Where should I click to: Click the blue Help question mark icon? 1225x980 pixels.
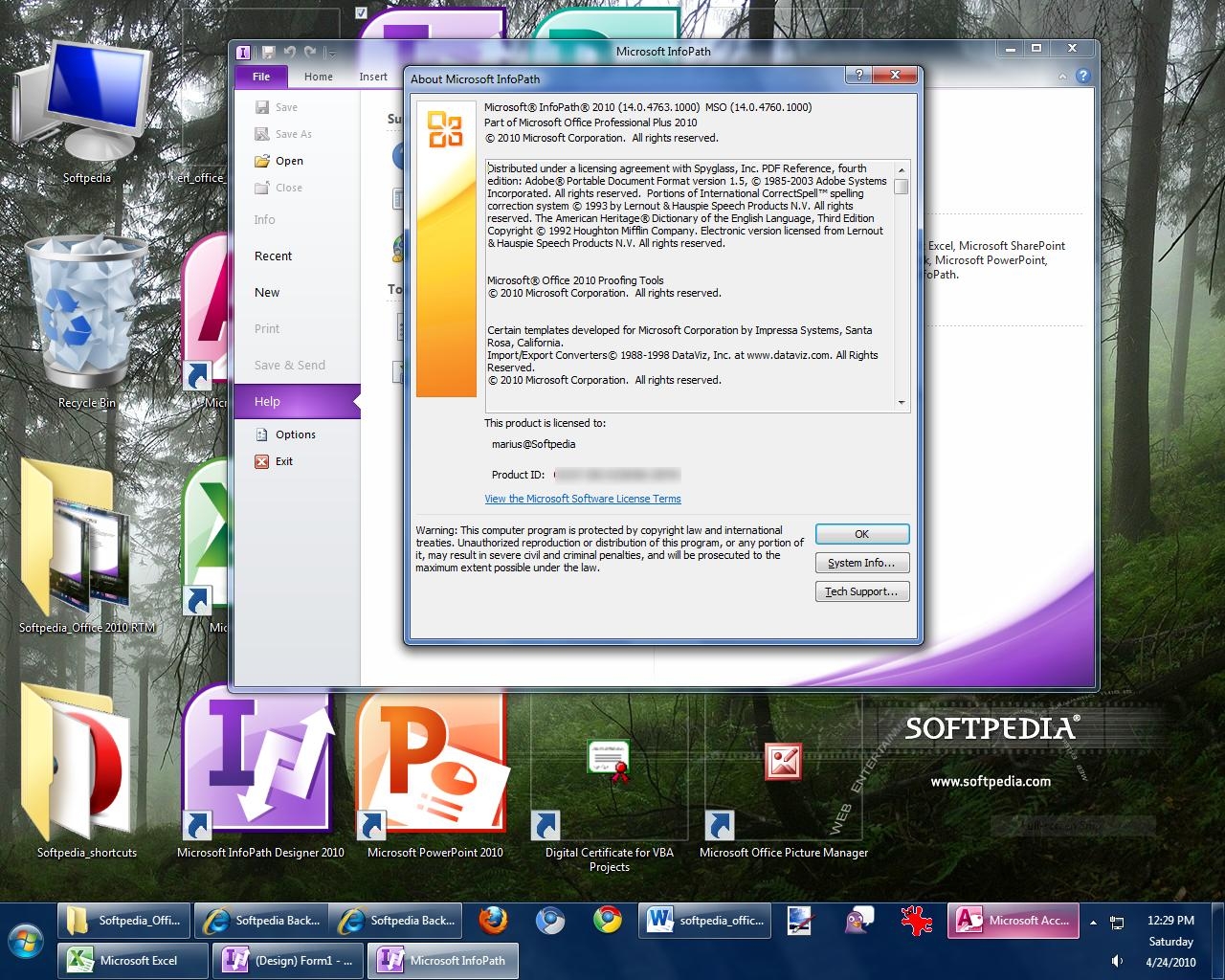click(x=1083, y=77)
